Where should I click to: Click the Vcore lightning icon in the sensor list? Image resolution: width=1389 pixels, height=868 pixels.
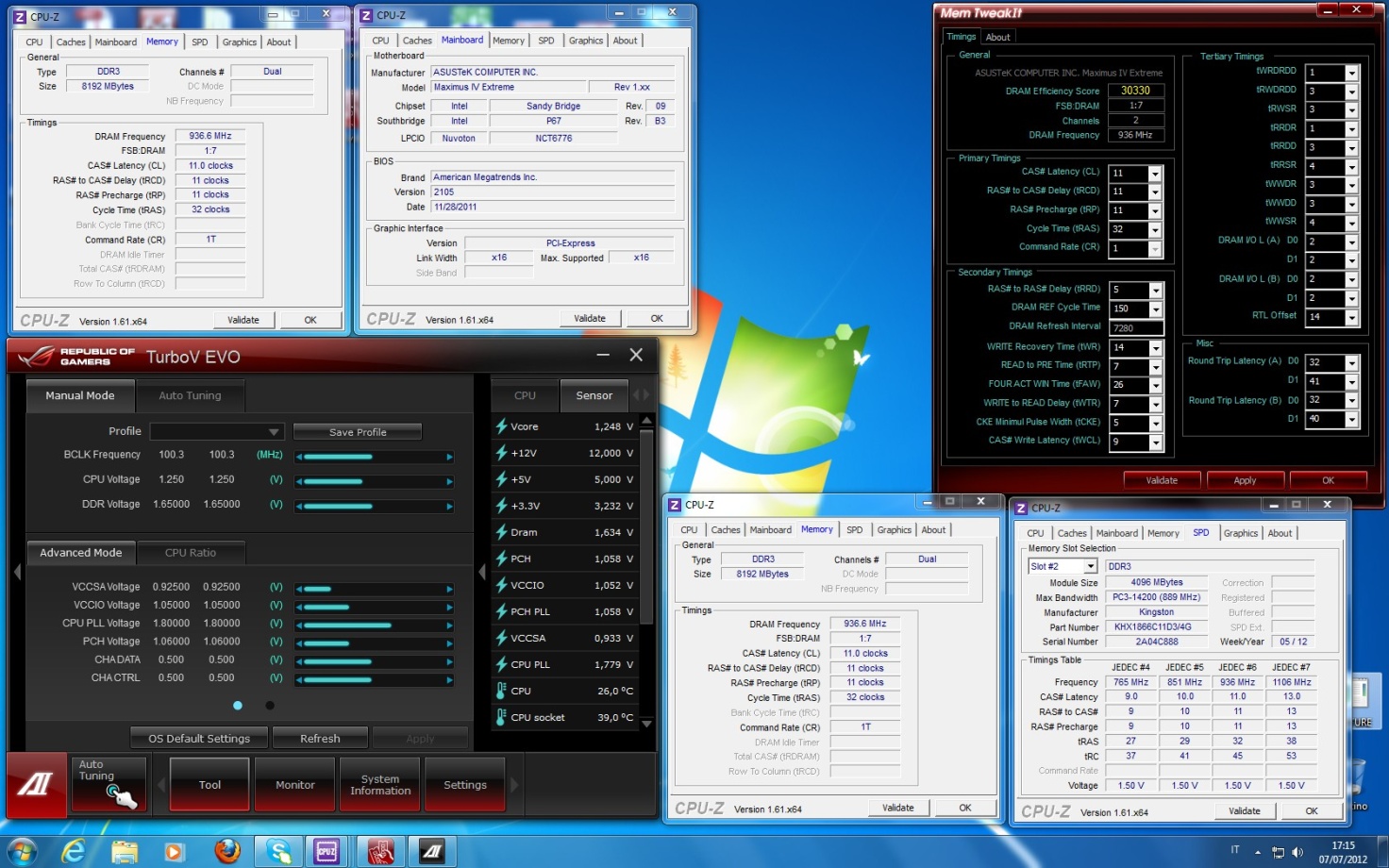[x=502, y=426]
